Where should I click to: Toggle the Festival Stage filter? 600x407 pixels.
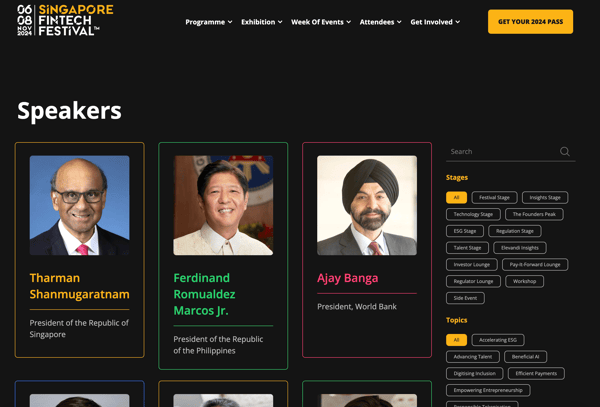(494, 198)
